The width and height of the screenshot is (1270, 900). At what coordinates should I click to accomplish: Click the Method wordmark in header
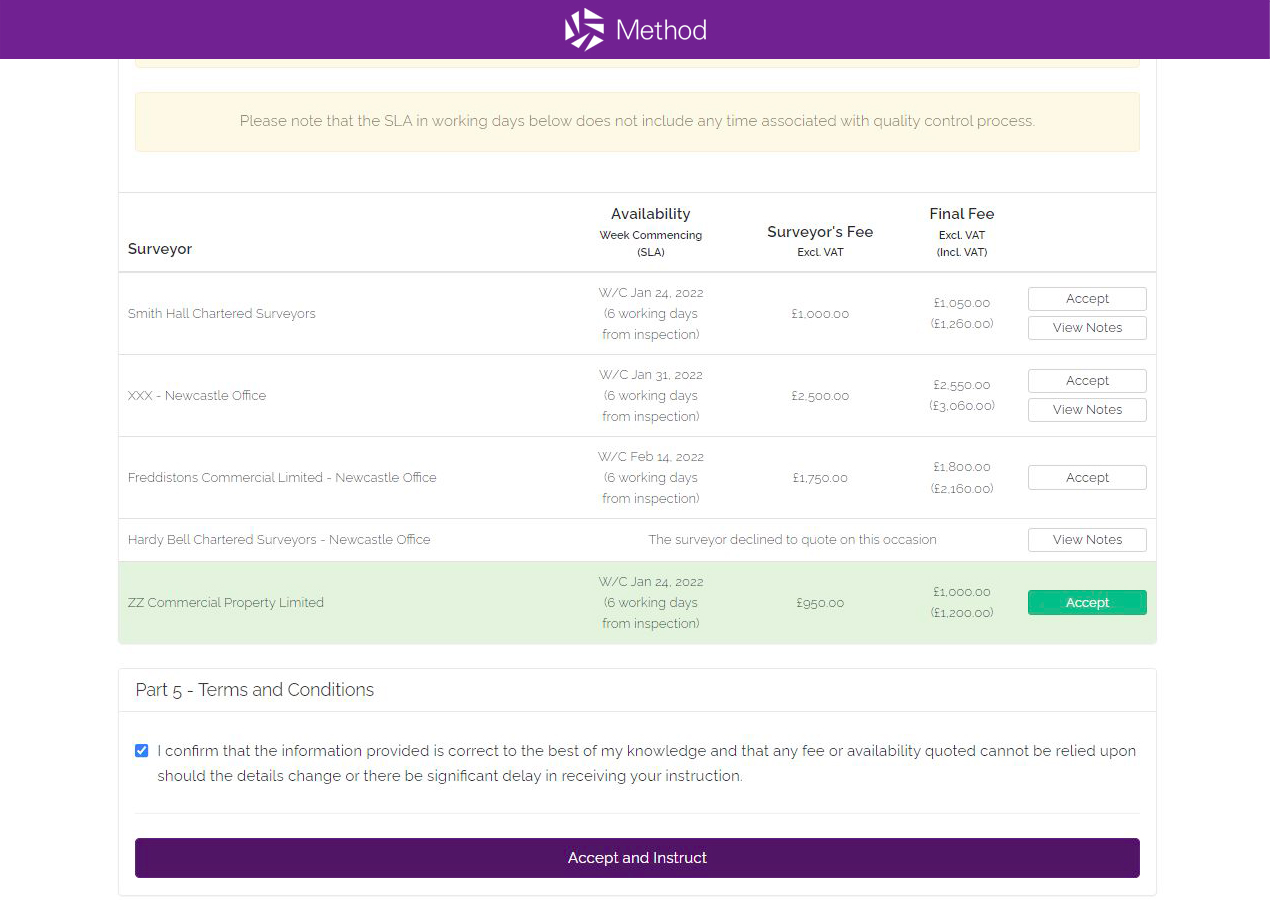point(661,30)
